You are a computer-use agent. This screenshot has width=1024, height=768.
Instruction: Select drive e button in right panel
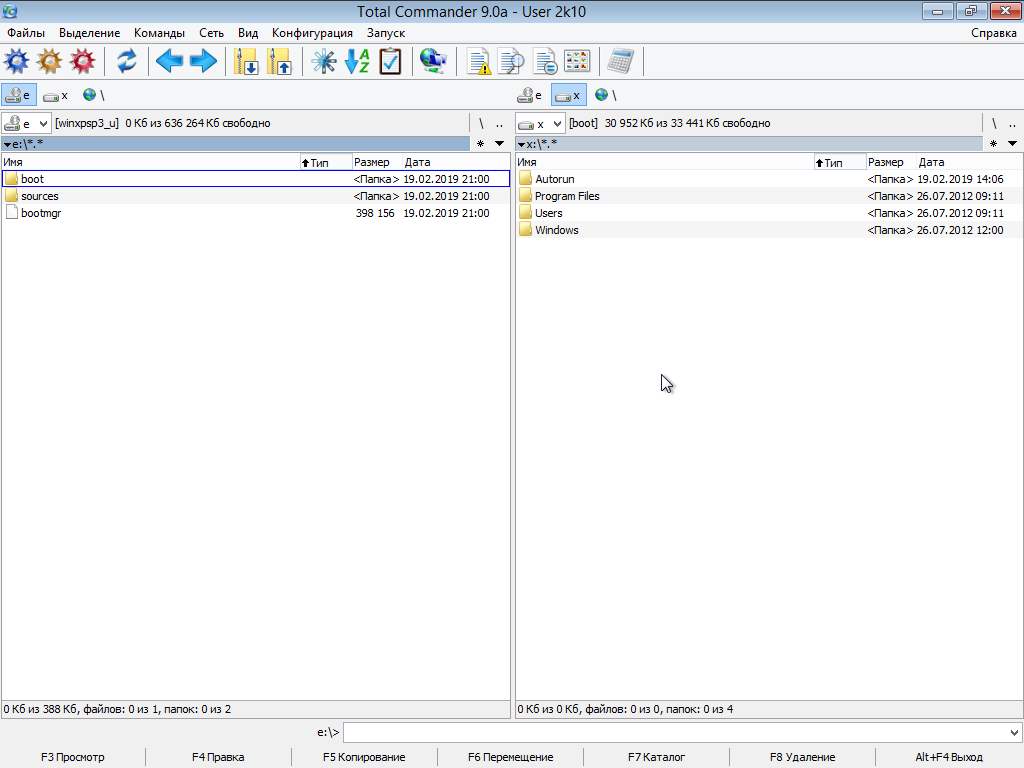tap(530, 95)
